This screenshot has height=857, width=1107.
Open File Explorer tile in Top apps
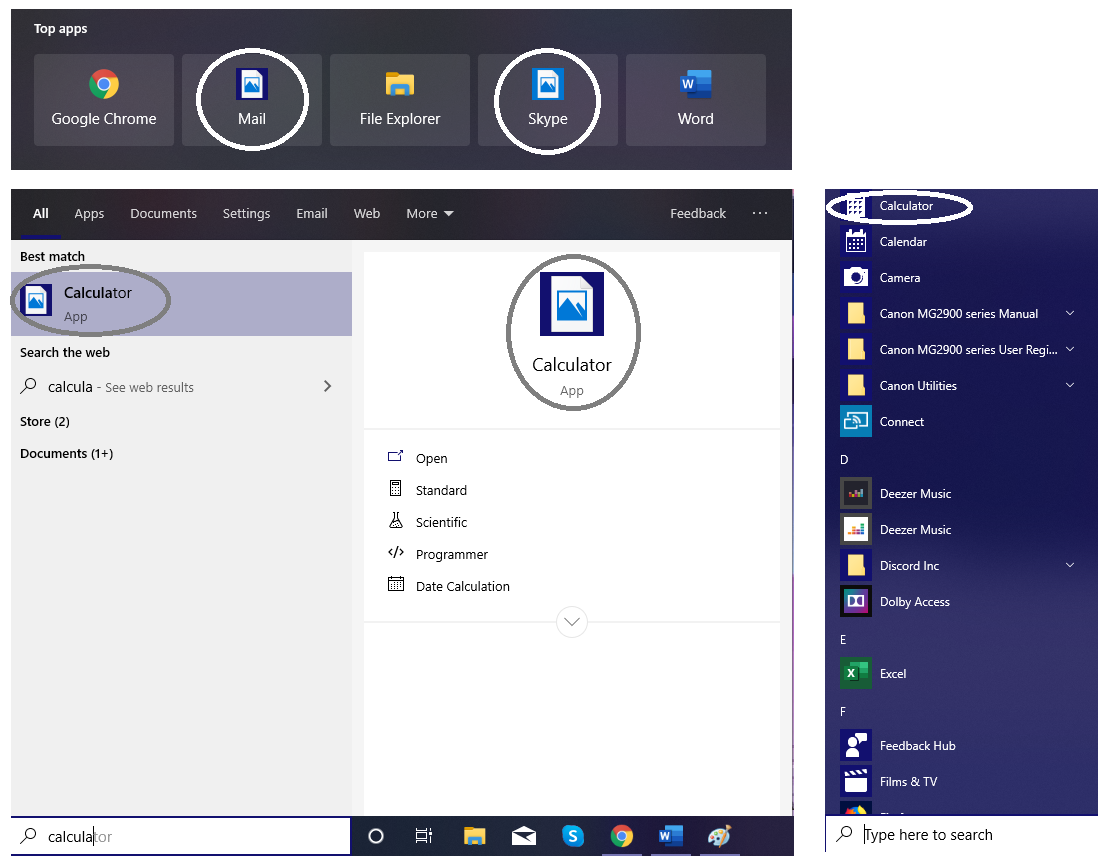point(400,100)
